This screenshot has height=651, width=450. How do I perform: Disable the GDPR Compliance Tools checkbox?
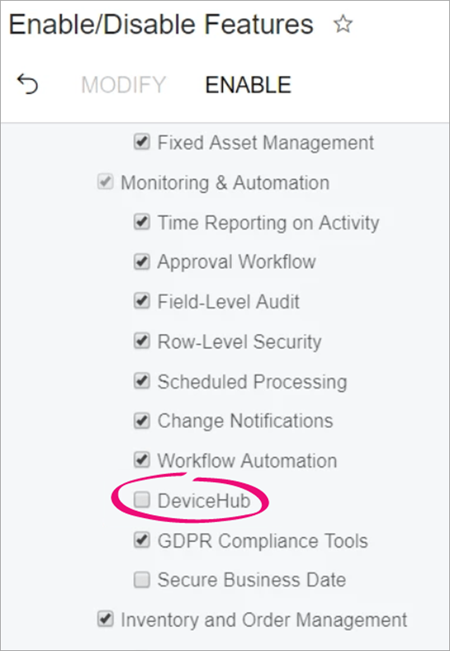pyautogui.click(x=142, y=540)
